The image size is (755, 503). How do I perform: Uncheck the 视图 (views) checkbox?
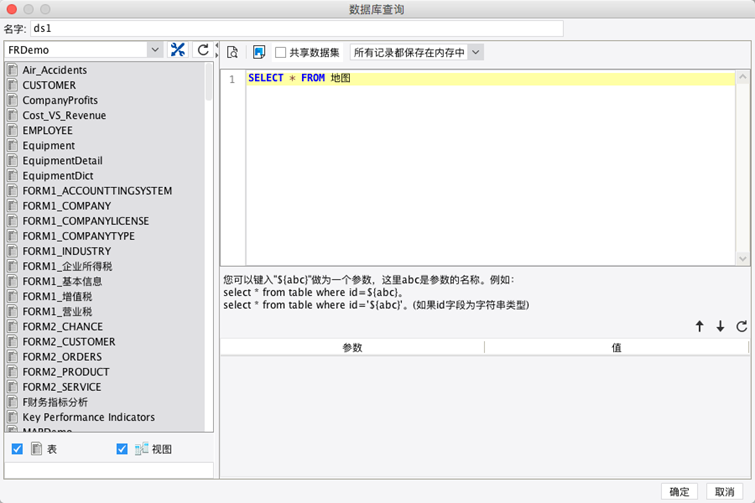122,449
